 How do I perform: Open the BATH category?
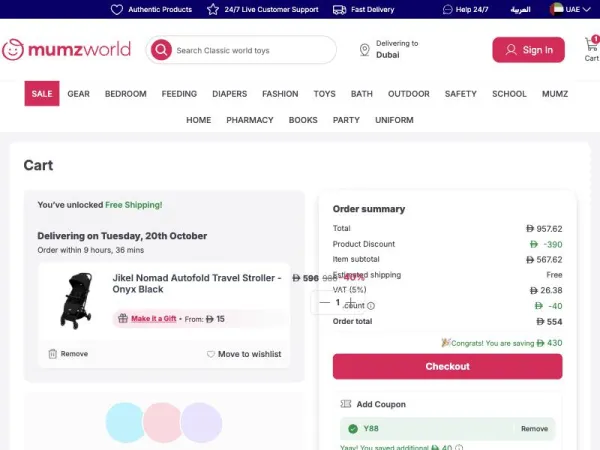coord(362,94)
